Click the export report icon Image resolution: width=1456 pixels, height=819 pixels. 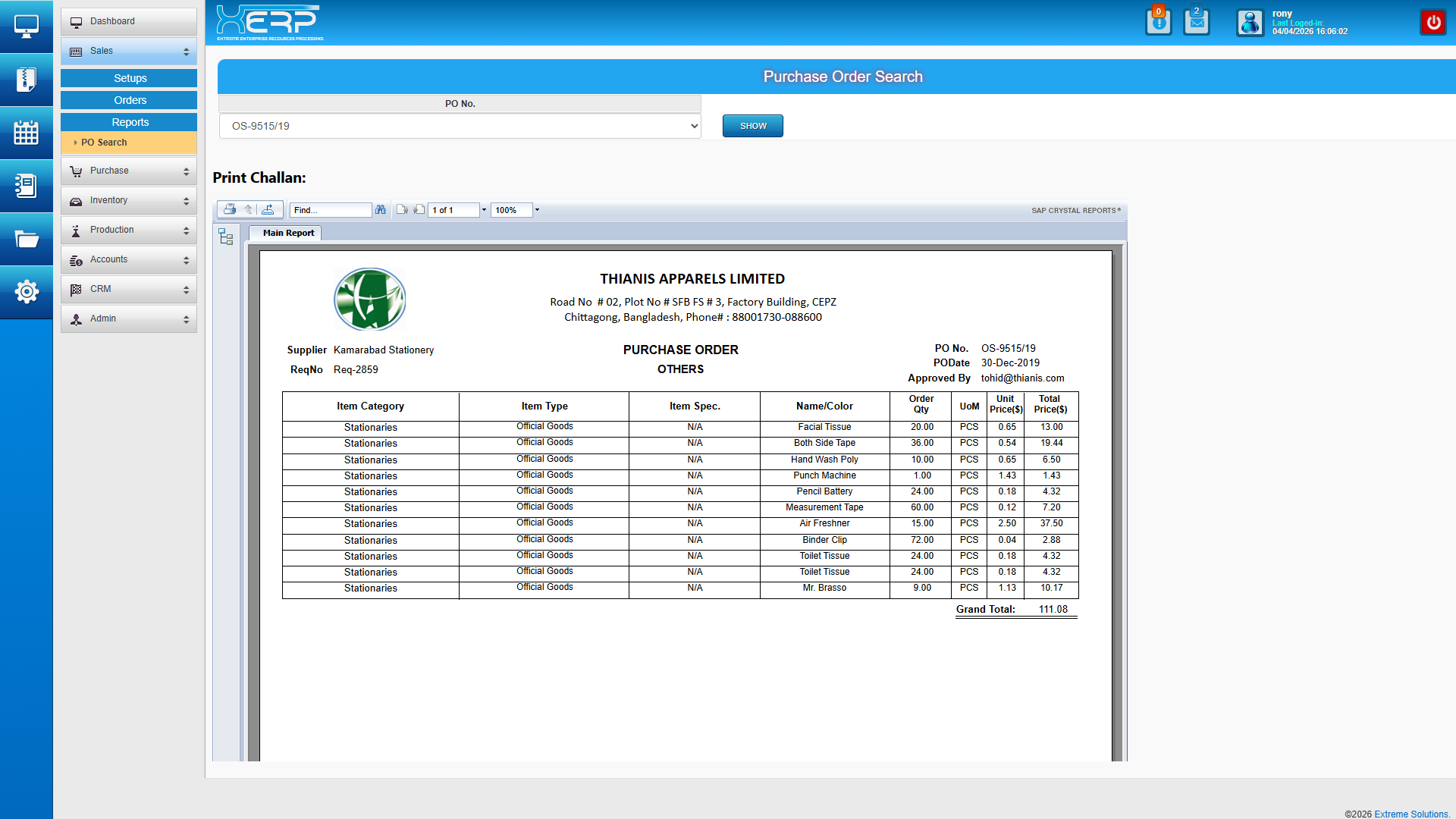pos(268,209)
